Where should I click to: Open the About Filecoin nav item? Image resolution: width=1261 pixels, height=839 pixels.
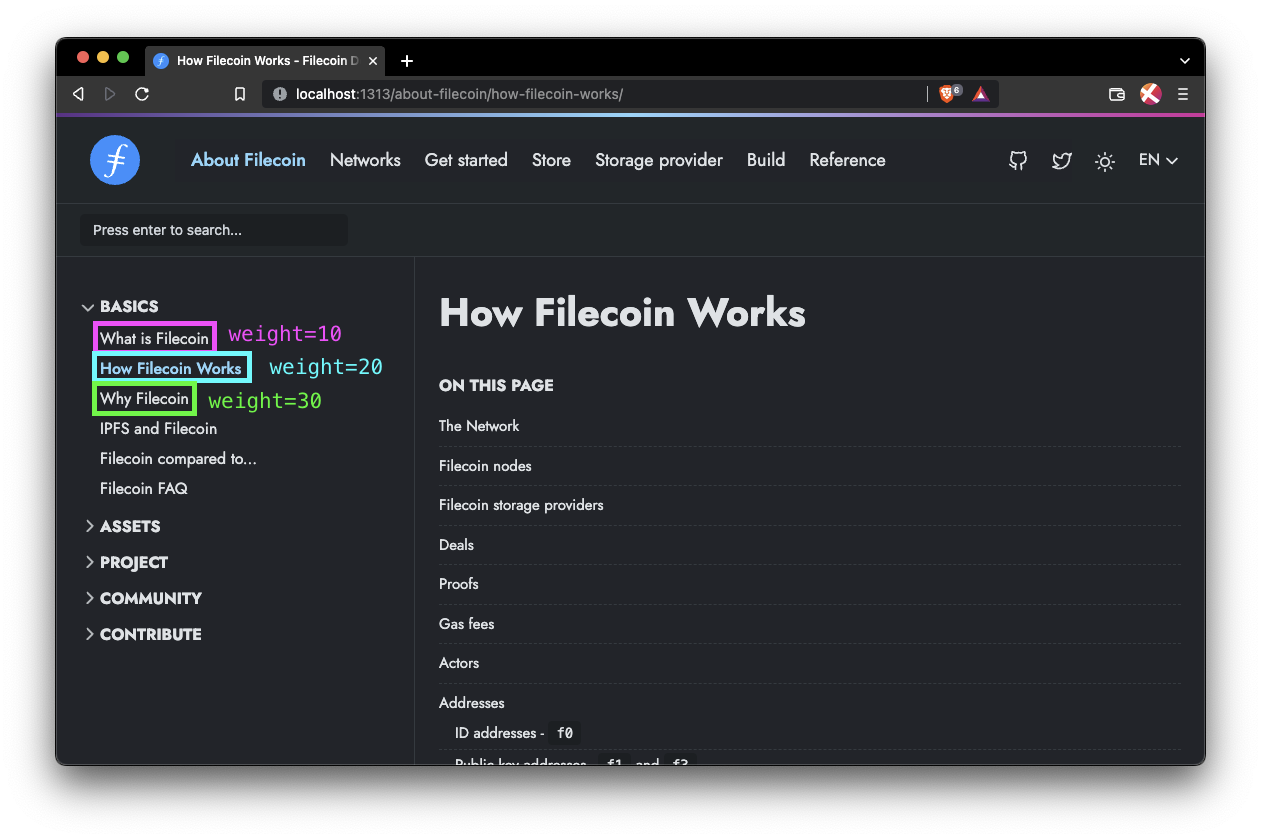point(248,160)
